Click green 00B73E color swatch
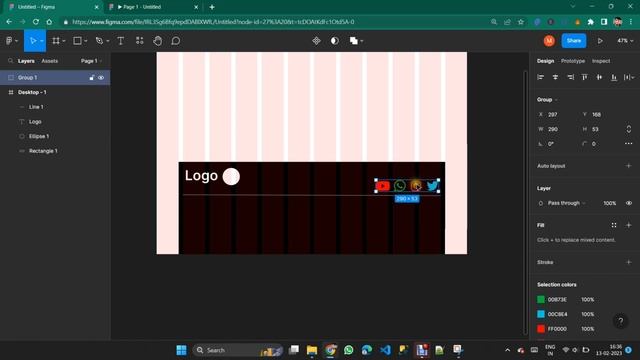This screenshot has width=640, height=360. coord(541,300)
